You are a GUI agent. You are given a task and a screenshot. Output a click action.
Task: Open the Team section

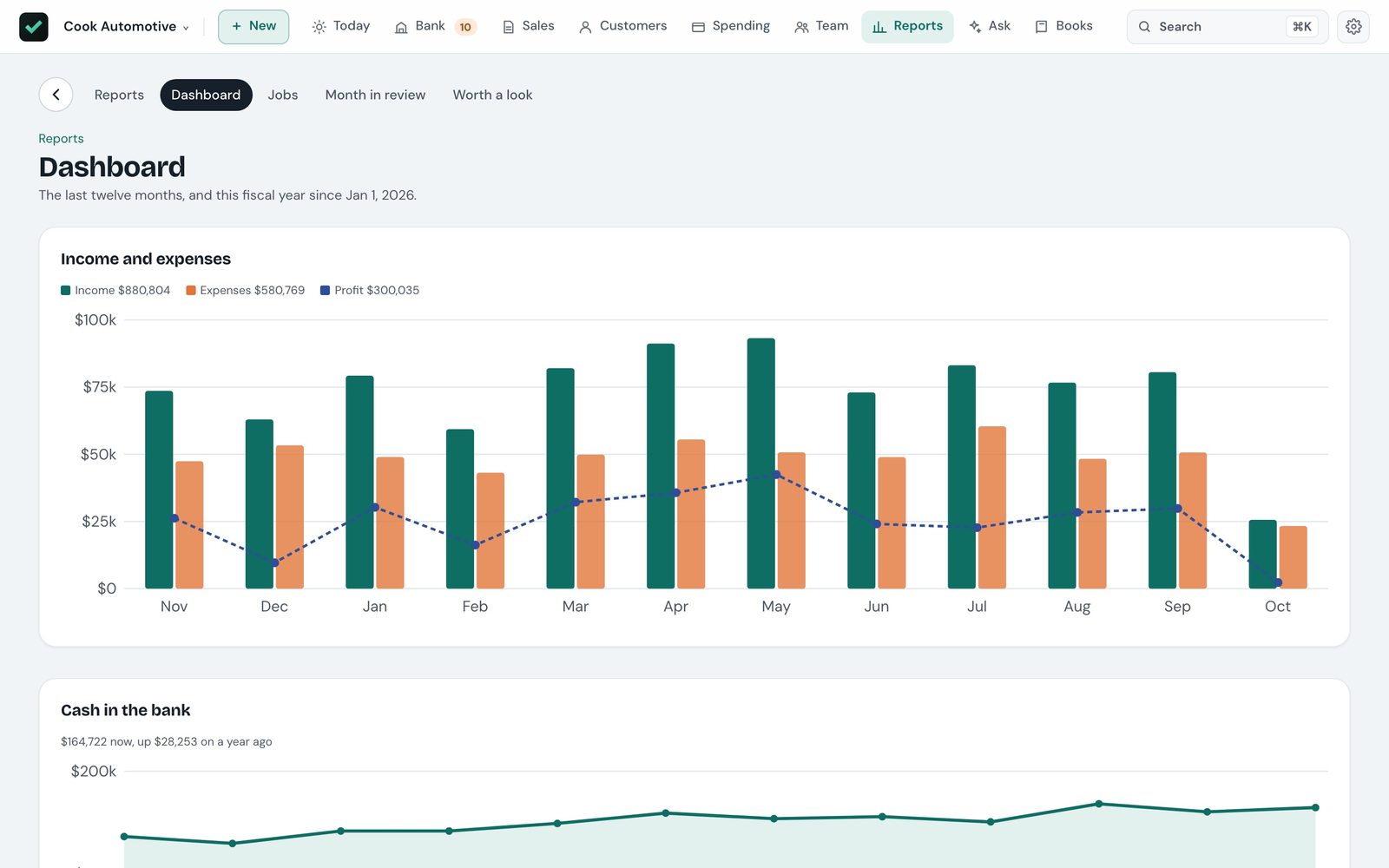(821, 27)
